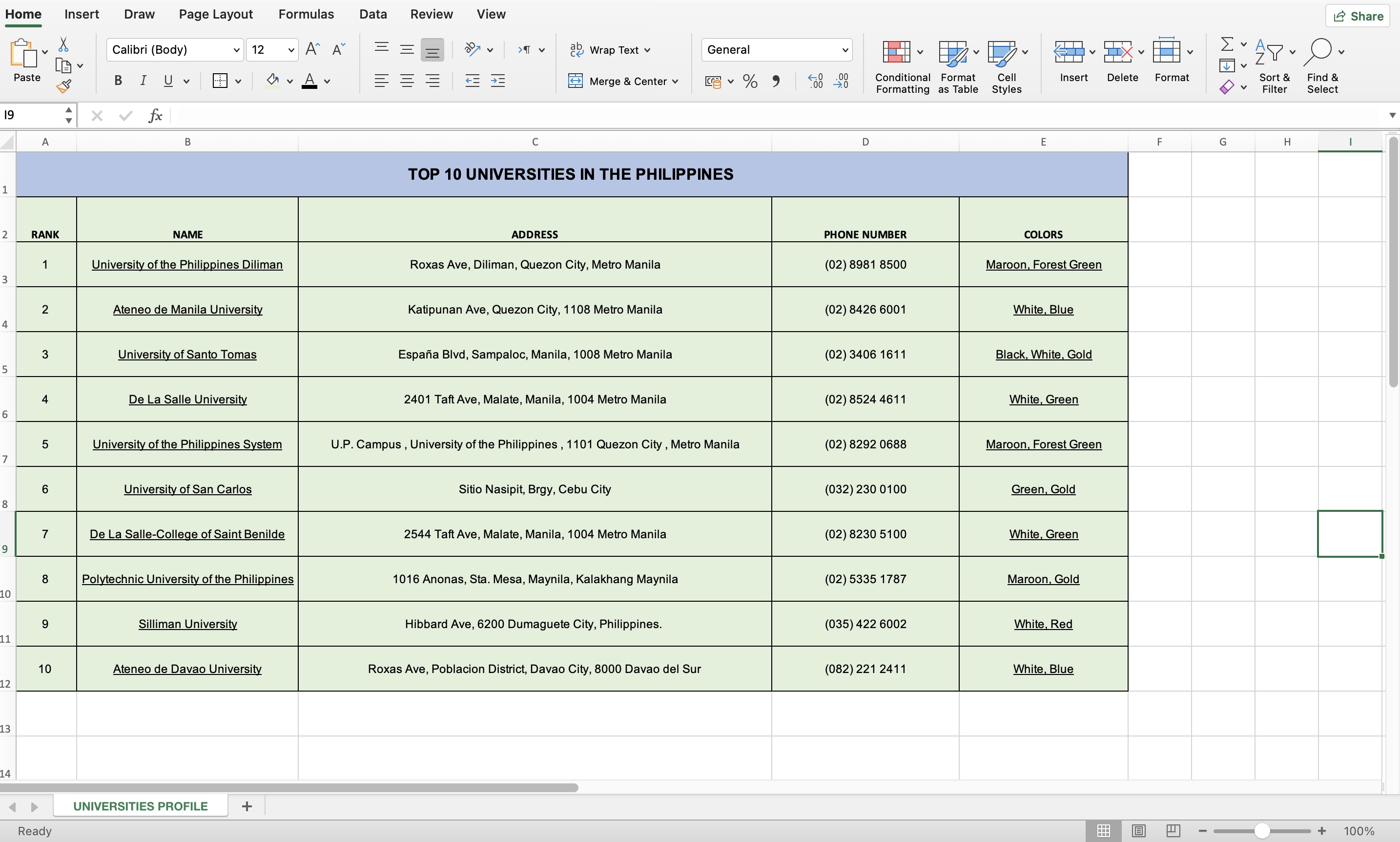Open the Formulas ribbon tab
This screenshot has width=1400, height=842.
306,14
